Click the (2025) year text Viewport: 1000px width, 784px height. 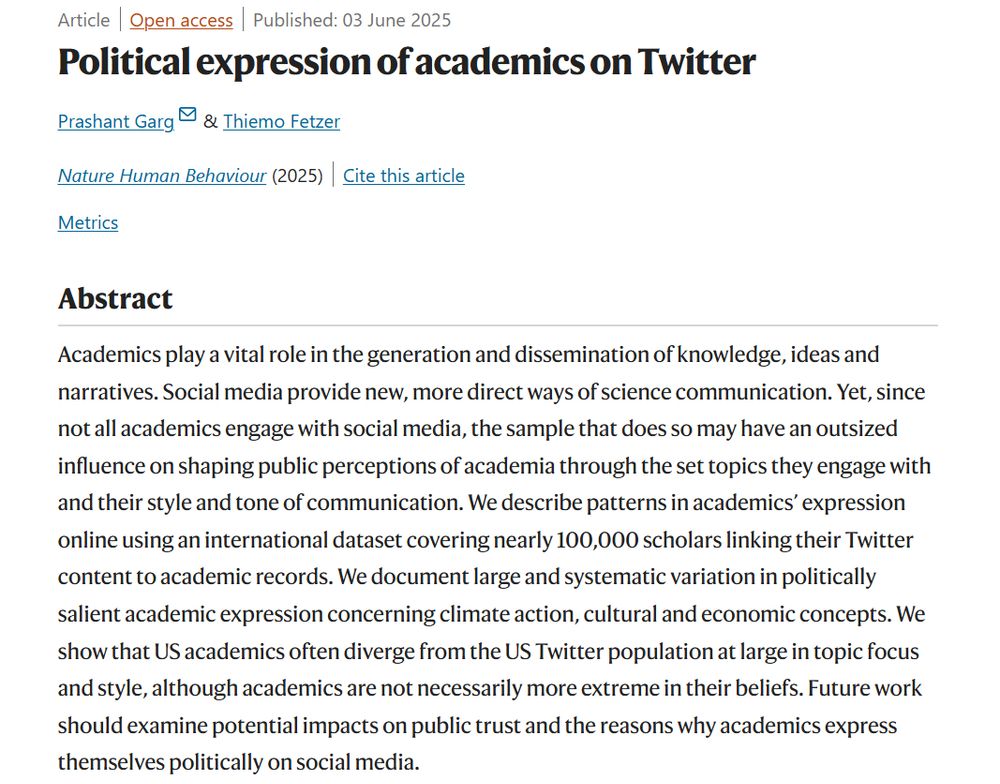(297, 175)
